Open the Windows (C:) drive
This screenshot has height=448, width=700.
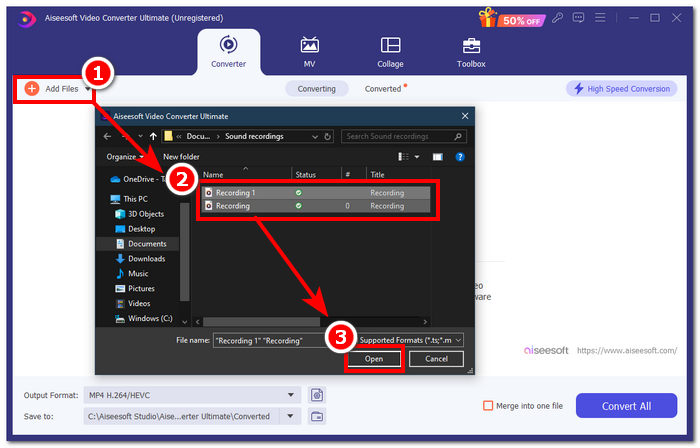[x=144, y=318]
